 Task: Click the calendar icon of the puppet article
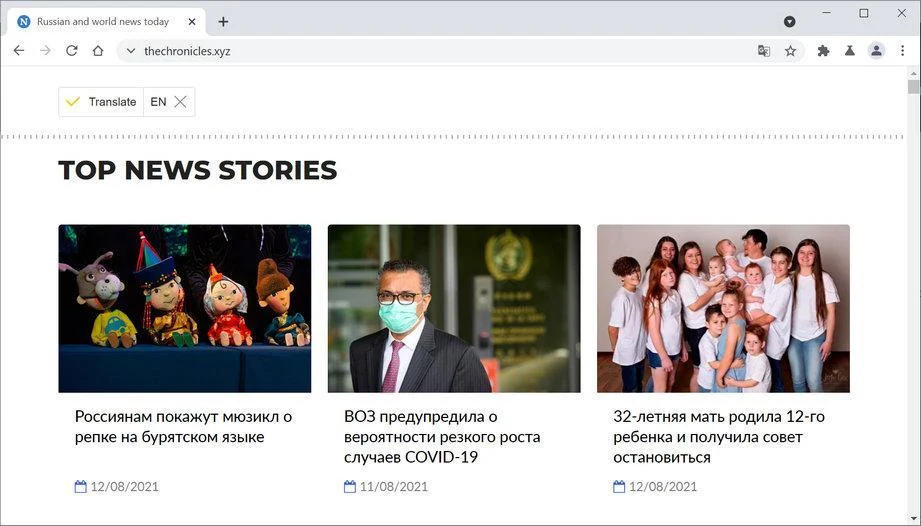coord(80,486)
